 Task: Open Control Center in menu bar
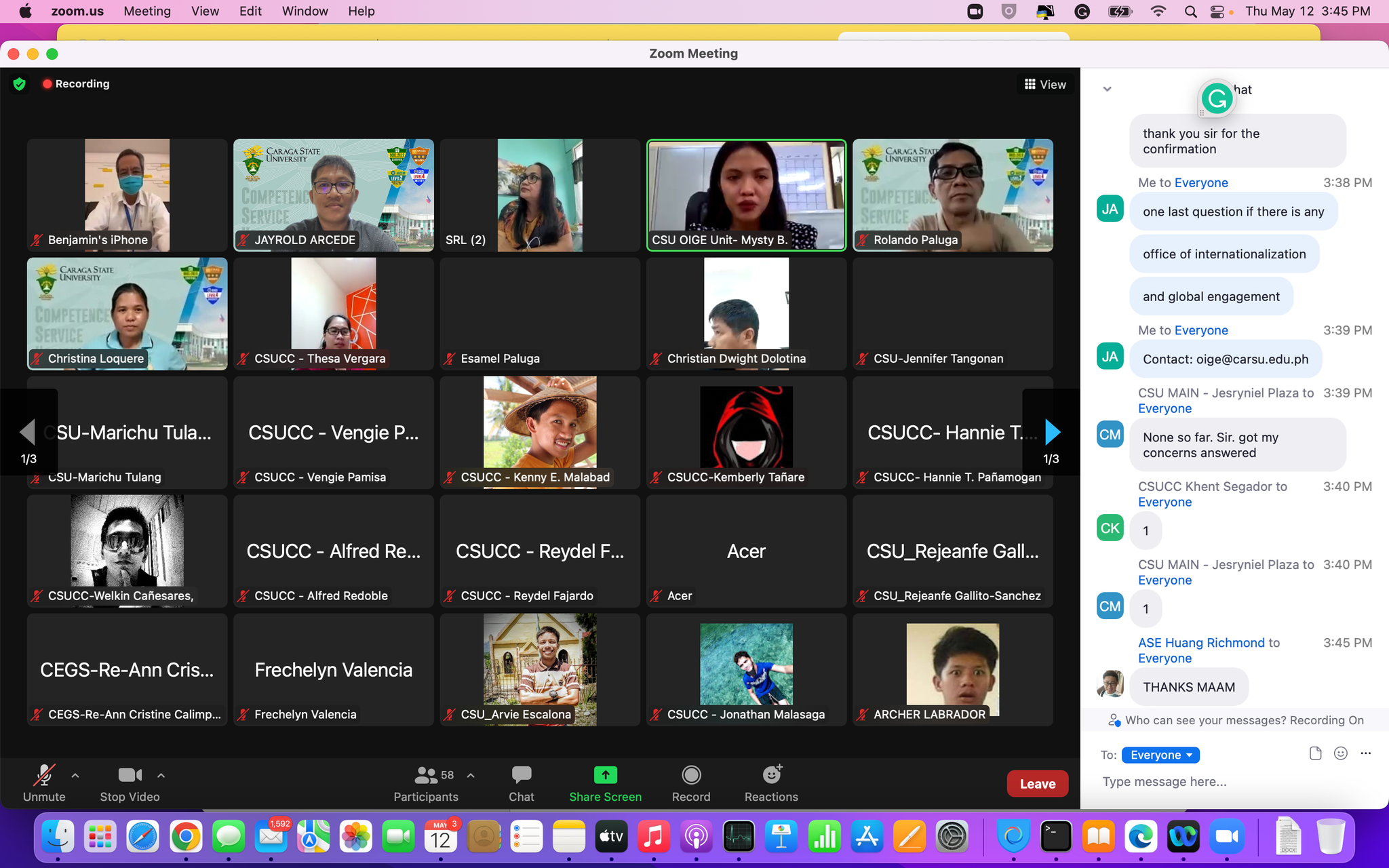(x=1218, y=12)
